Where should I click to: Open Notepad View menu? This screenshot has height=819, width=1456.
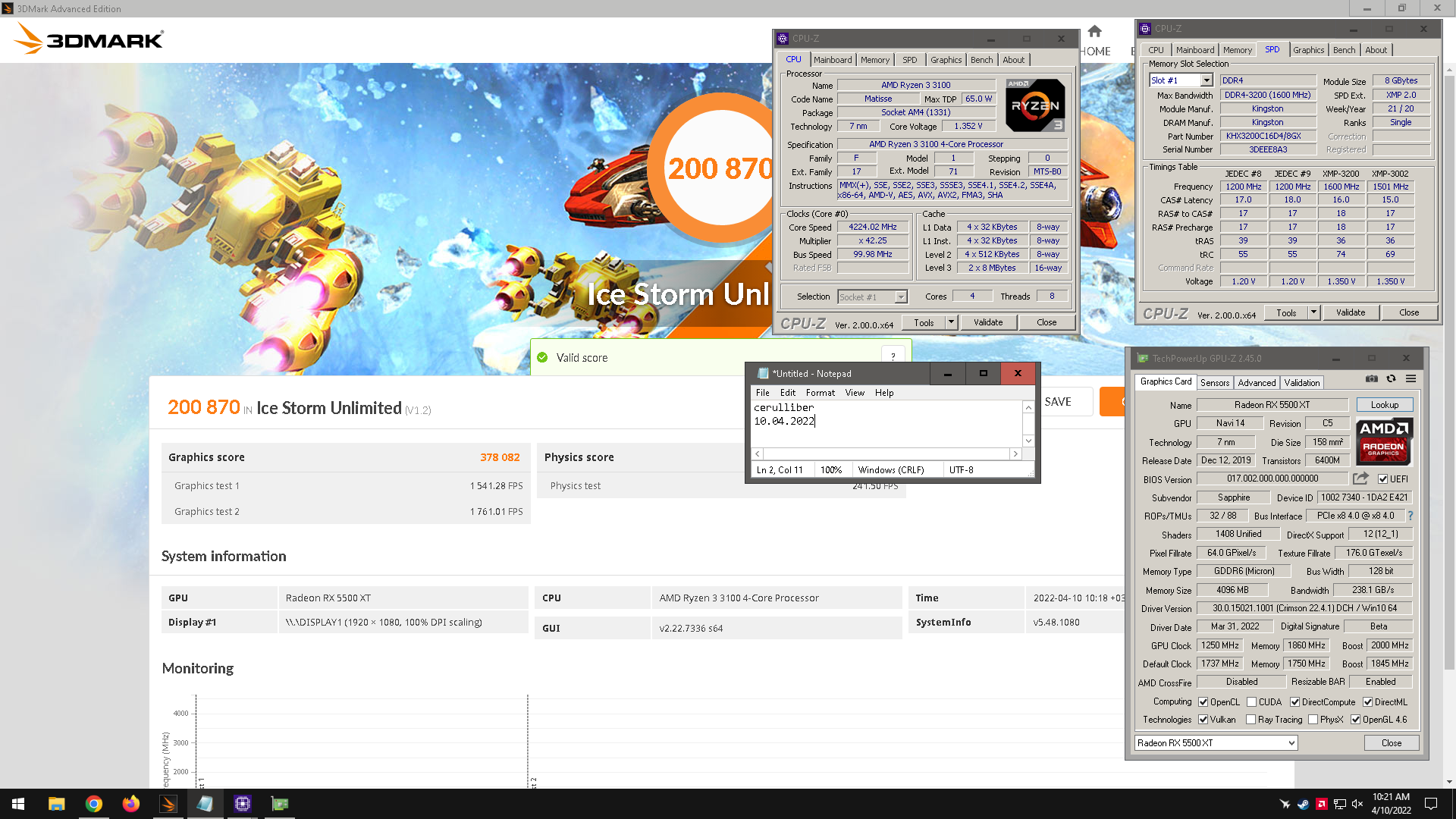[855, 393]
